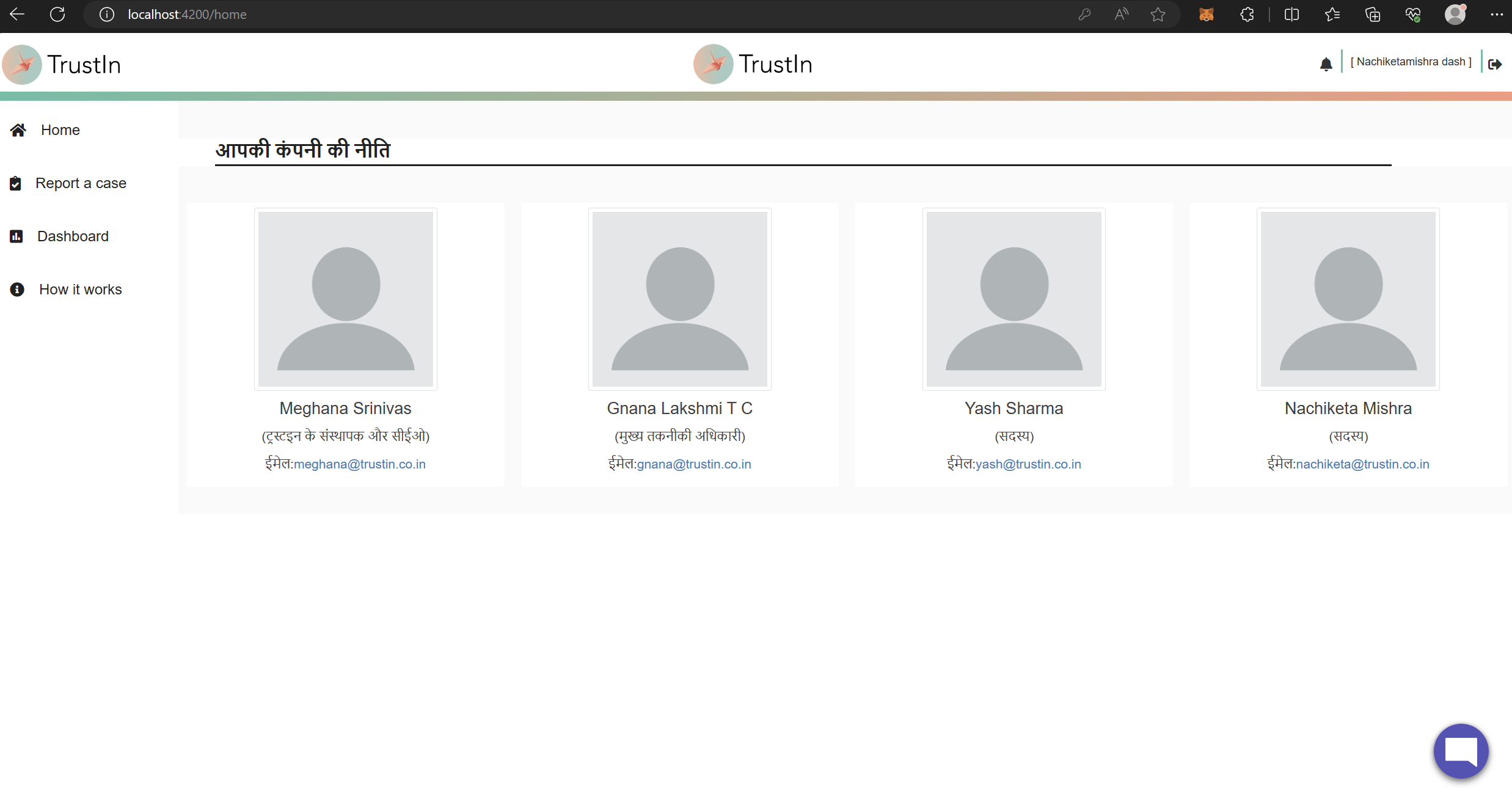This screenshot has width=1512, height=794.
Task: Select the Dashboard navigation entry
Action: coord(73,236)
